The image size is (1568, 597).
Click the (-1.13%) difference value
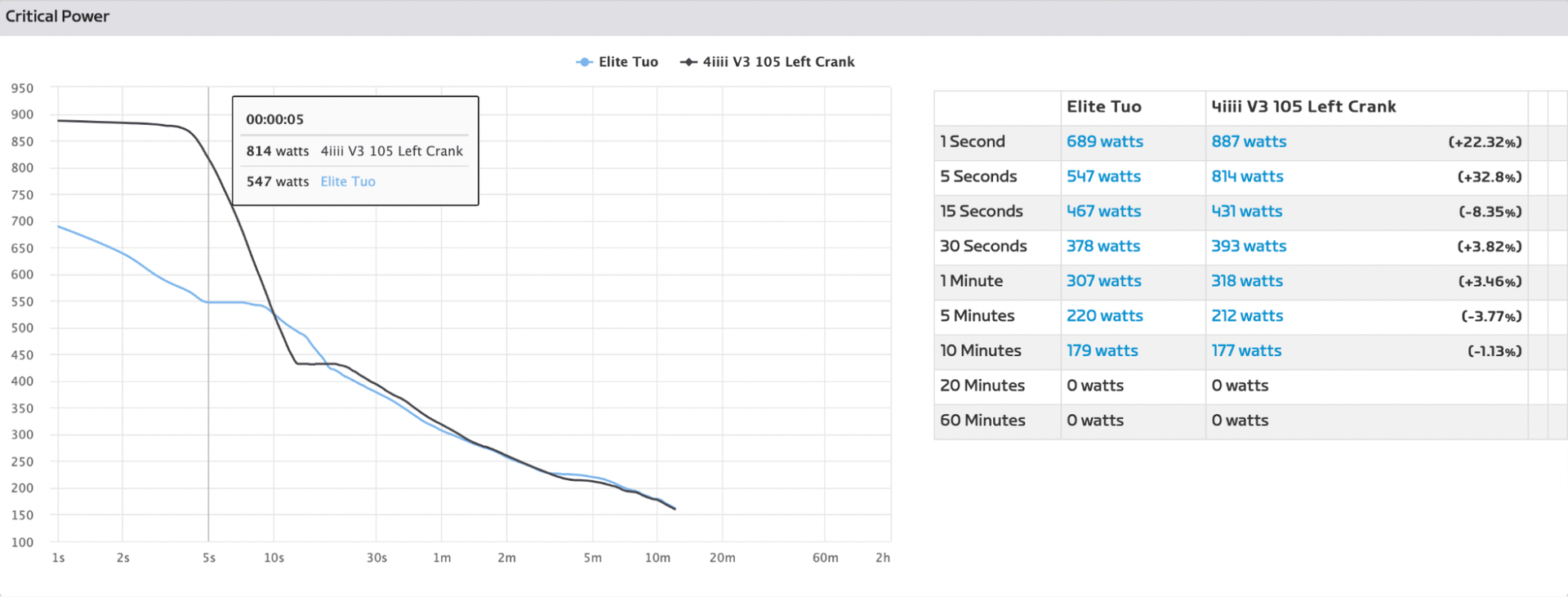(1494, 351)
